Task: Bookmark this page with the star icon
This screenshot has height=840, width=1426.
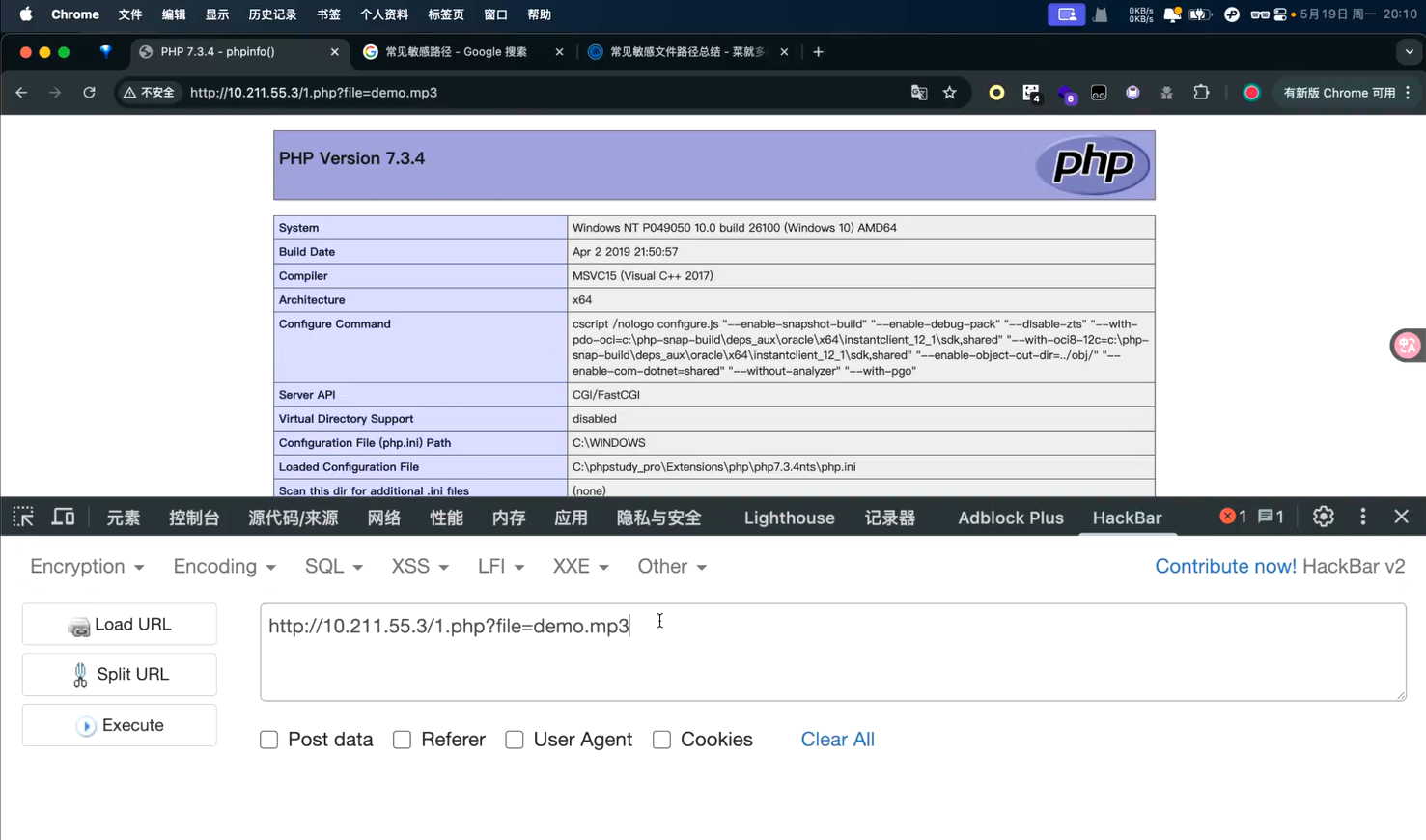Action: tap(949, 93)
